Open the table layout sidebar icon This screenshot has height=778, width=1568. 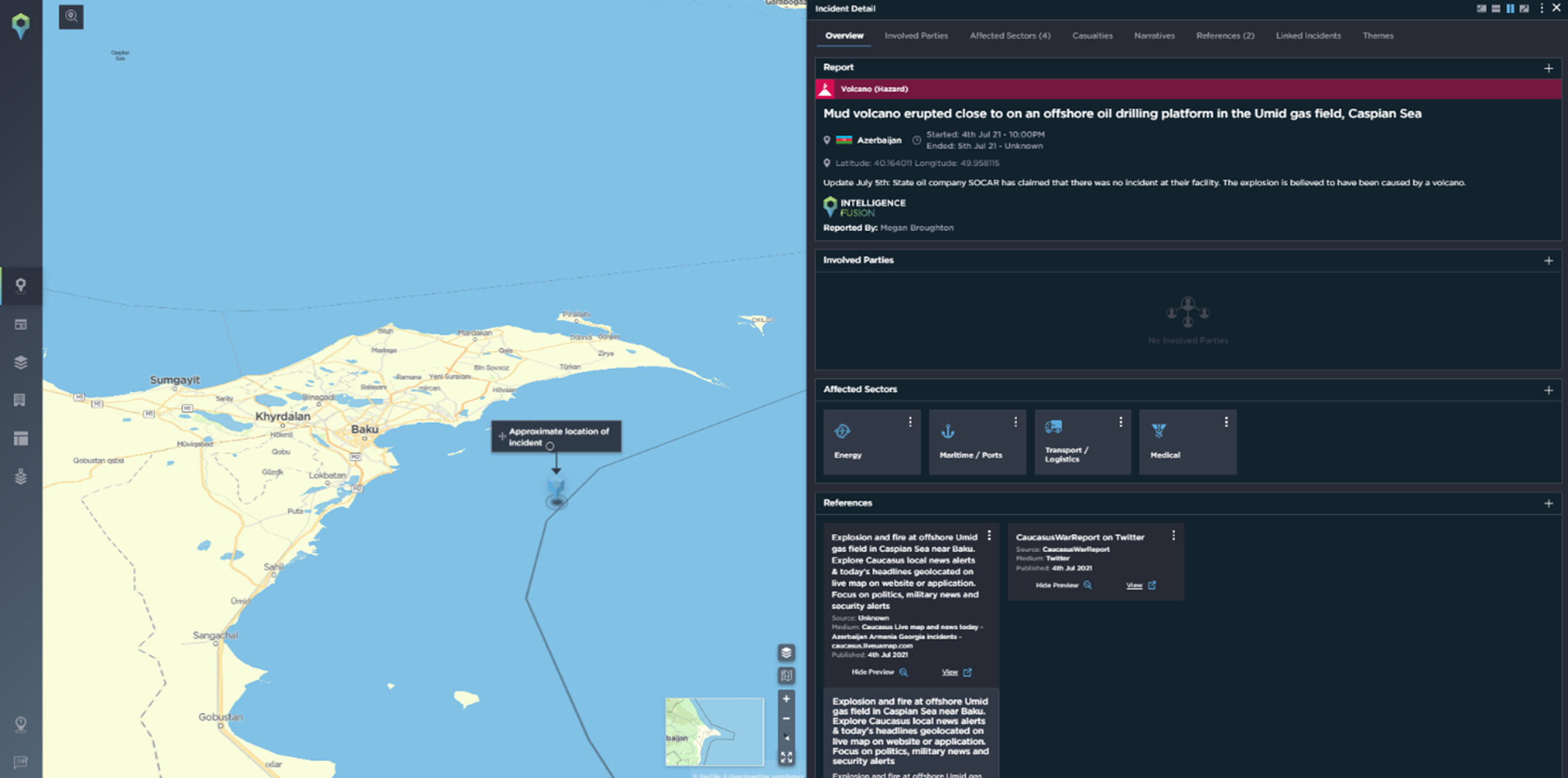click(x=21, y=438)
